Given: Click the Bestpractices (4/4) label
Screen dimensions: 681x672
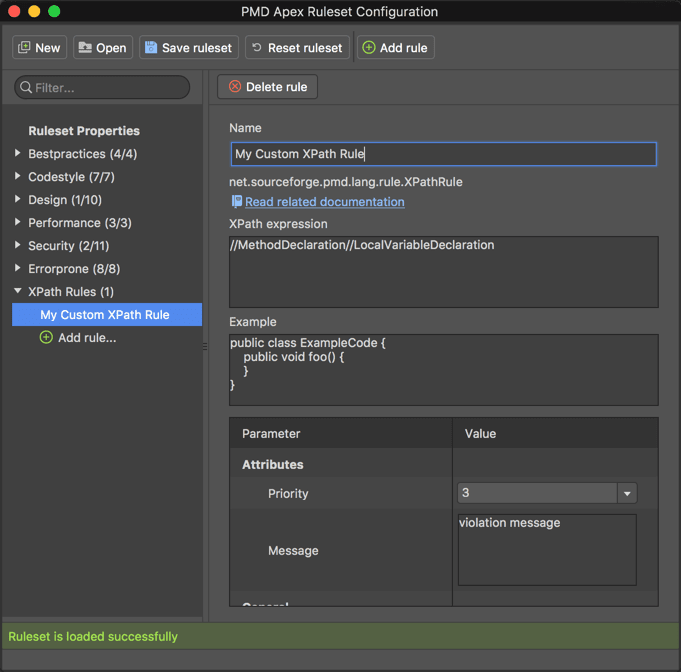Looking at the screenshot, I should pos(83,154).
